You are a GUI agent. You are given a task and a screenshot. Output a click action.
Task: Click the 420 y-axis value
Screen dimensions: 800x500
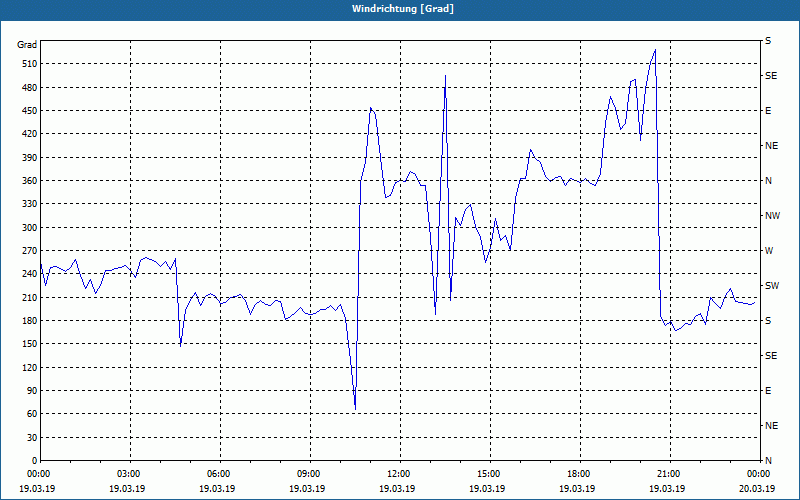tap(30, 134)
